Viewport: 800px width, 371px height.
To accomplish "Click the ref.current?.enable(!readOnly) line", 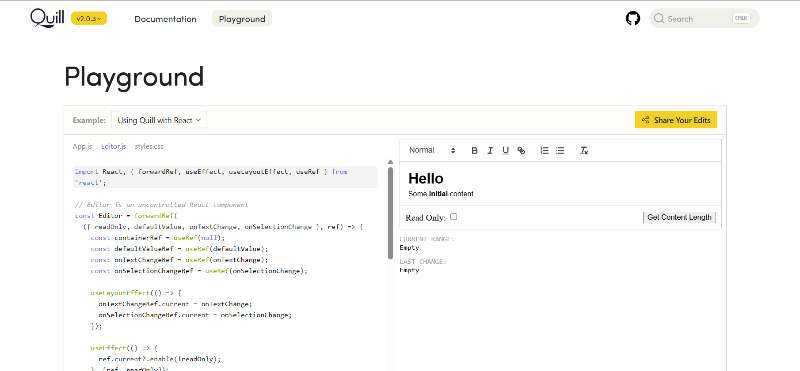I will point(160,359).
